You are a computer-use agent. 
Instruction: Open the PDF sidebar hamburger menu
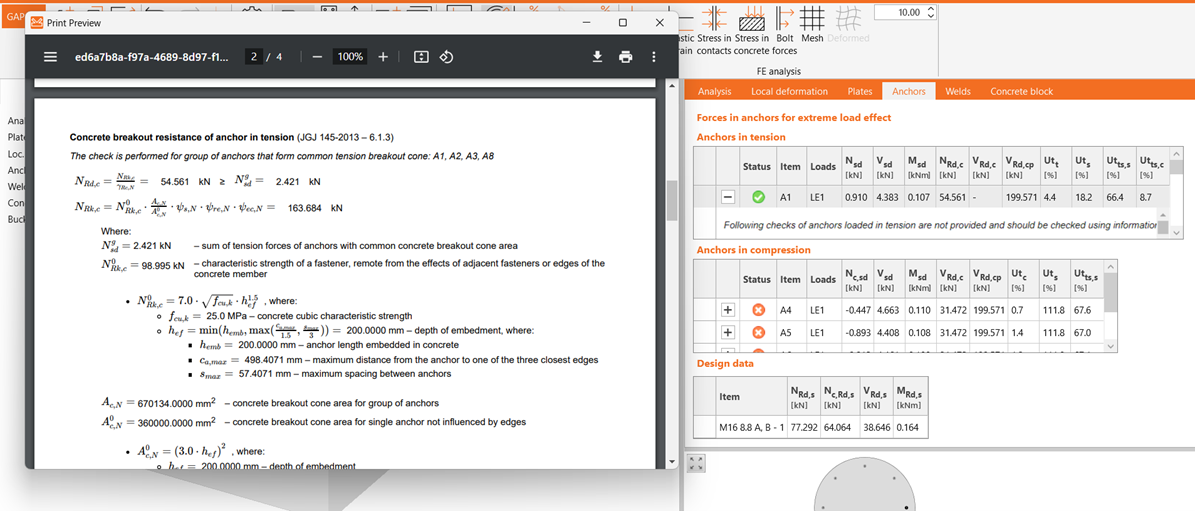point(50,57)
